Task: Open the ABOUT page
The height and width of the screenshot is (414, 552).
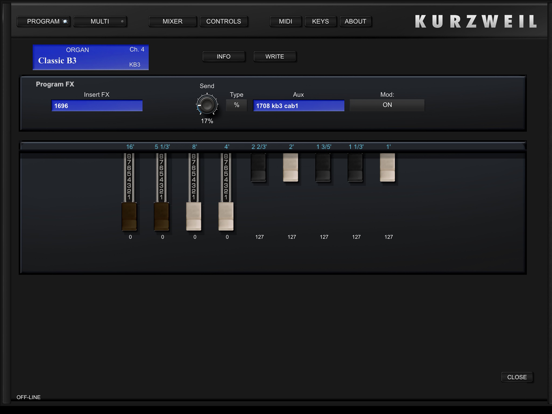Action: pyautogui.click(x=355, y=21)
